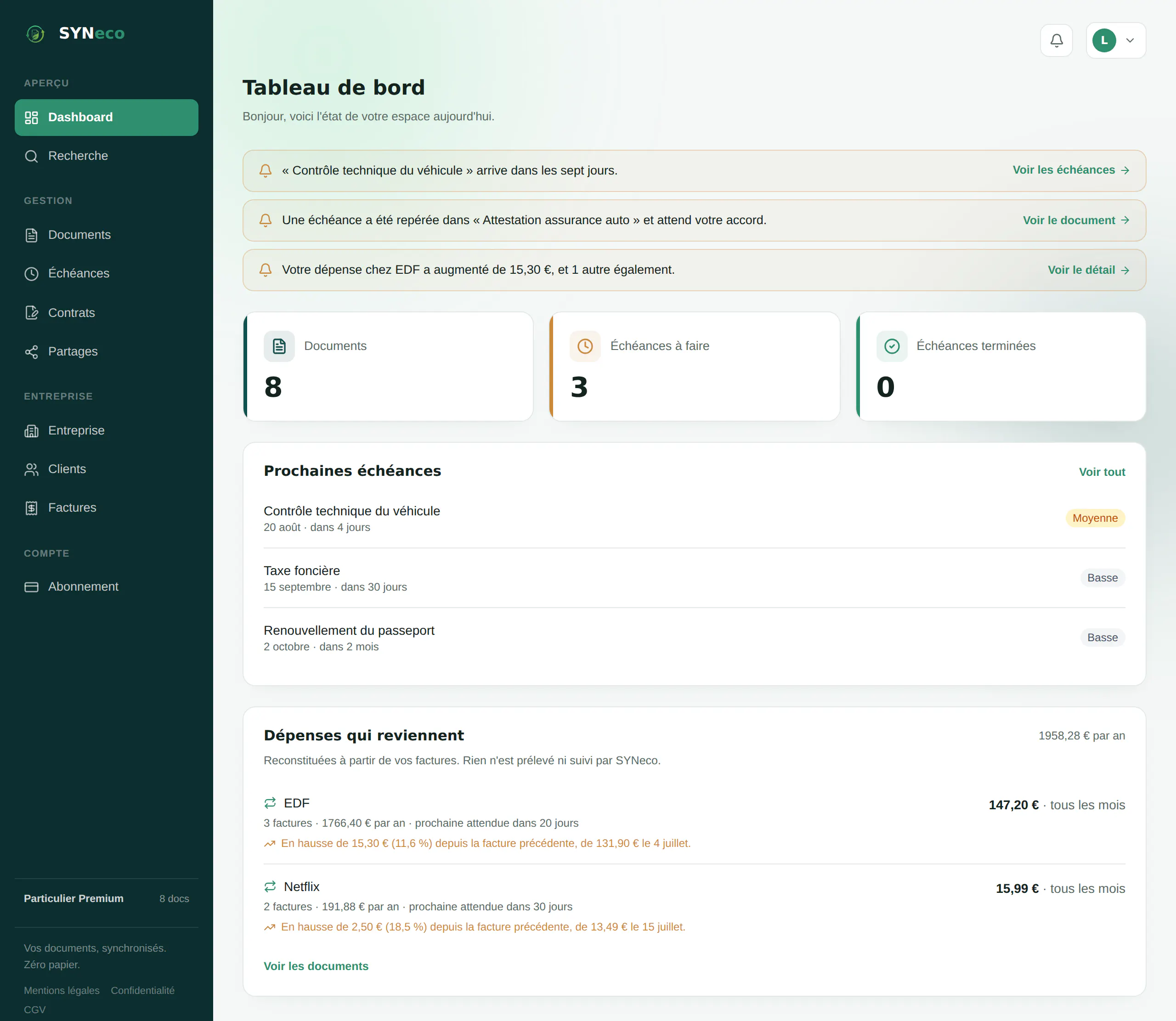The width and height of the screenshot is (1176, 1021).
Task: Click the Netflix upward trend icon
Action: (270, 928)
